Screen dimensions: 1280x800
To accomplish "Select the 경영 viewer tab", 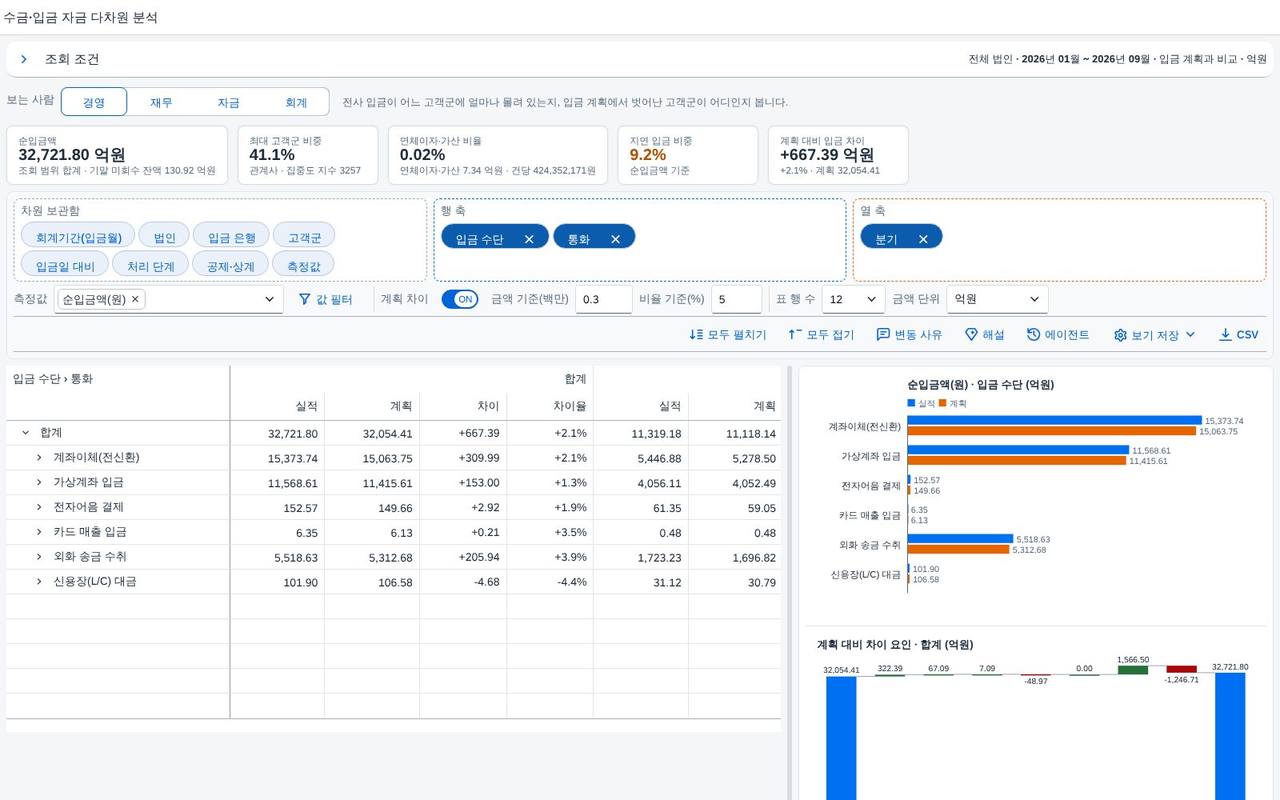I will tap(94, 102).
